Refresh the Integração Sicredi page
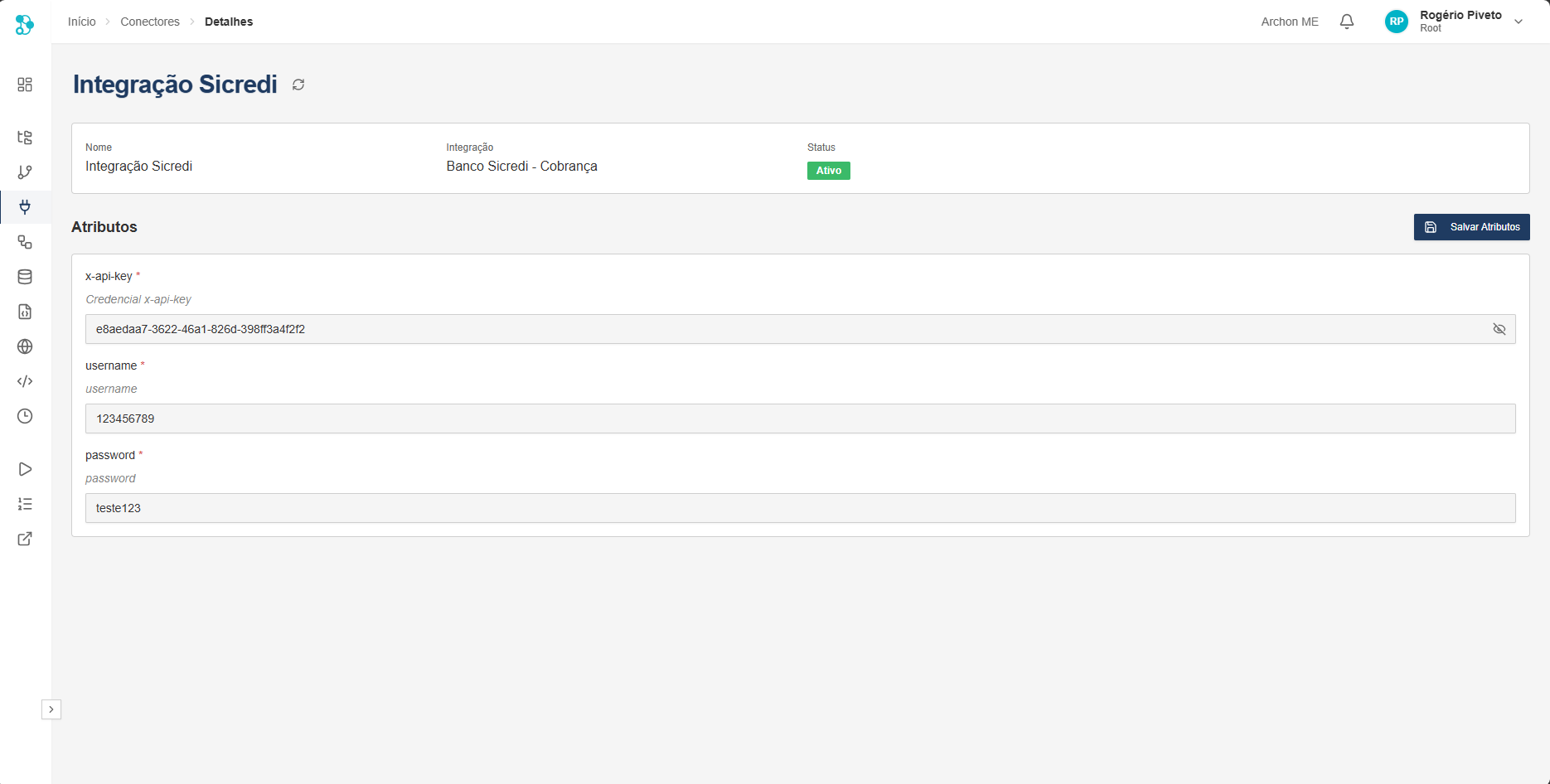Viewport: 1550px width, 784px height. 298,85
